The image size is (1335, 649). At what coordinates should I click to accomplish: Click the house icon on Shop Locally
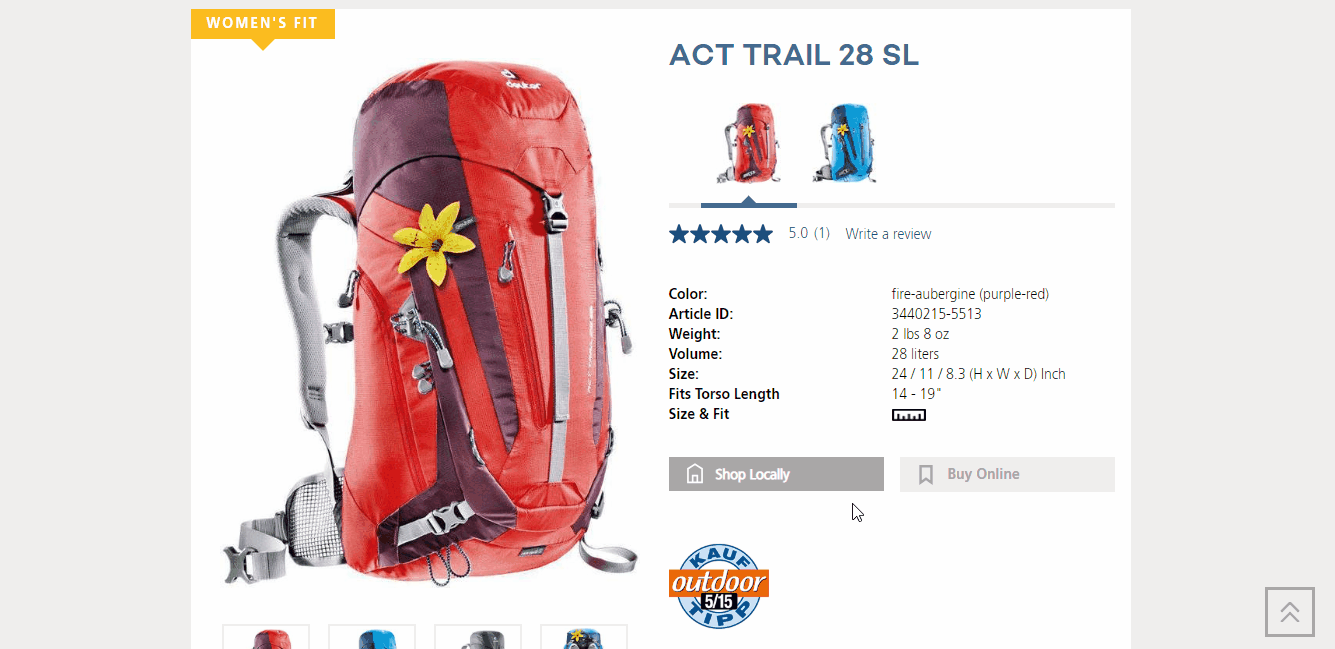695,474
